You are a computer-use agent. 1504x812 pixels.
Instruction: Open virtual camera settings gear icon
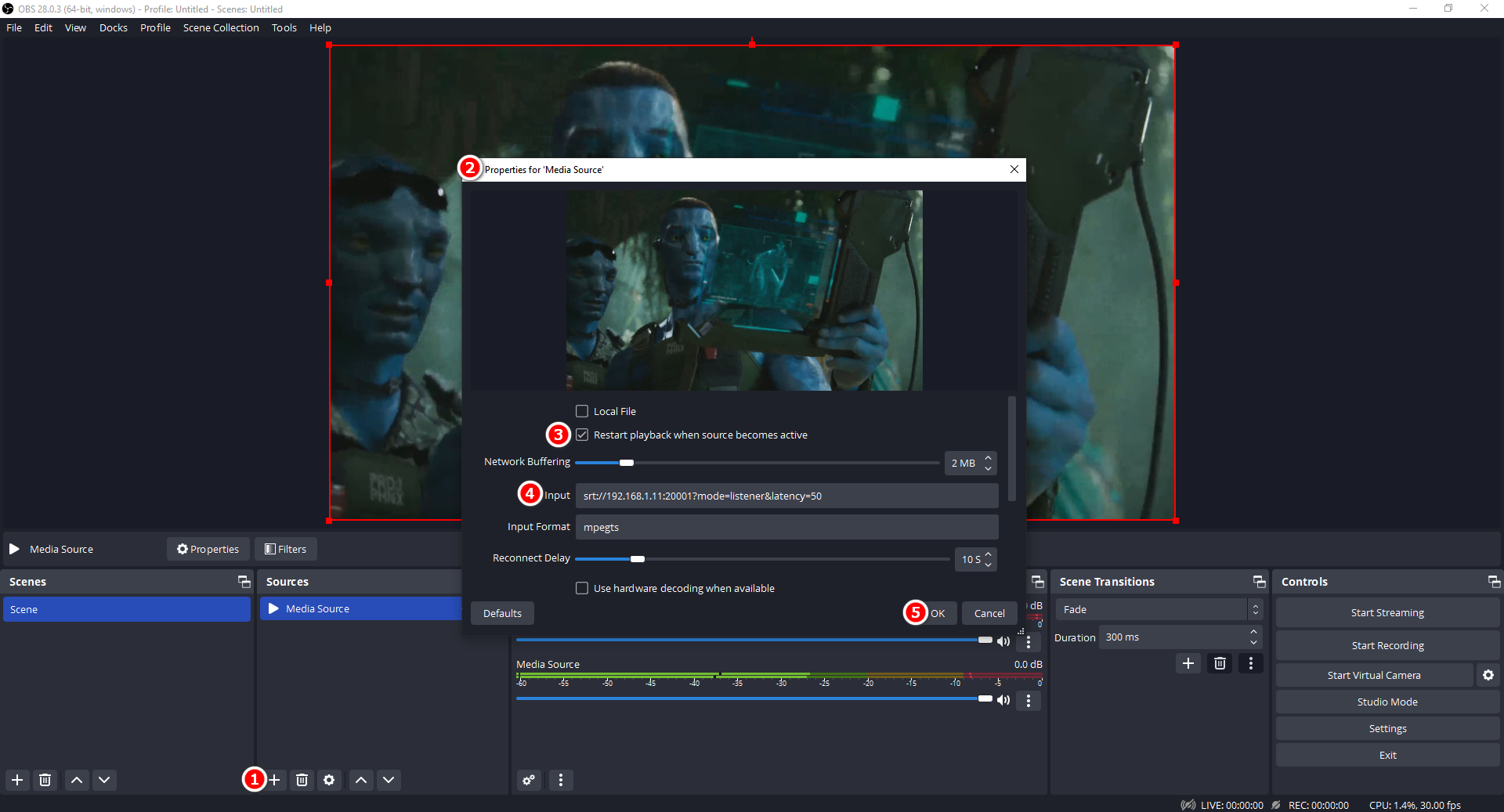tap(1488, 675)
